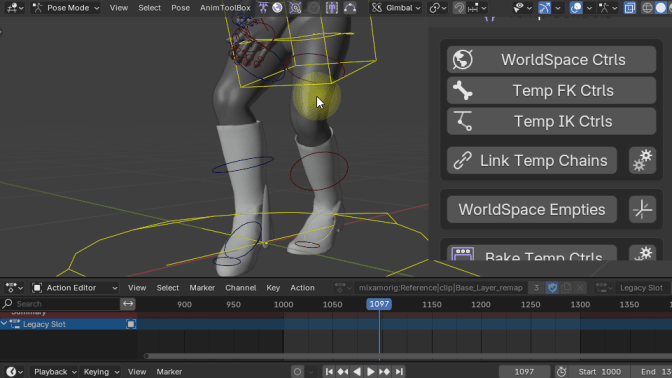This screenshot has height=378, width=672.
Task: Toggle the snapping magnet icon
Action: click(459, 8)
